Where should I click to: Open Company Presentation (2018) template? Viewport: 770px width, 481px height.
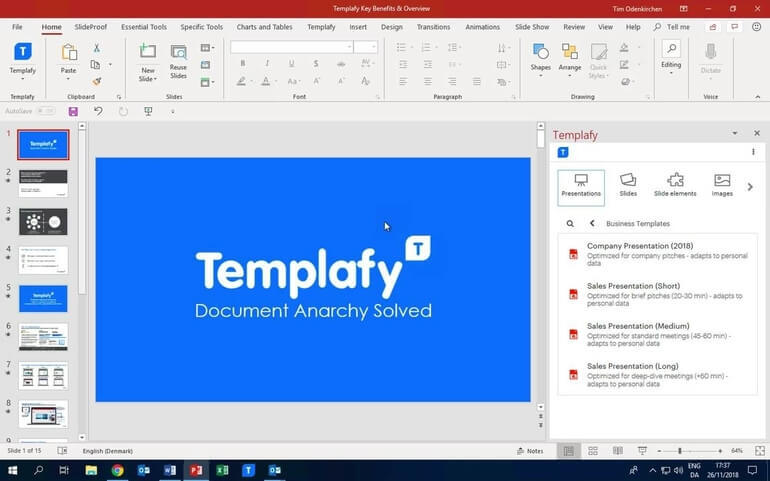tap(658, 254)
